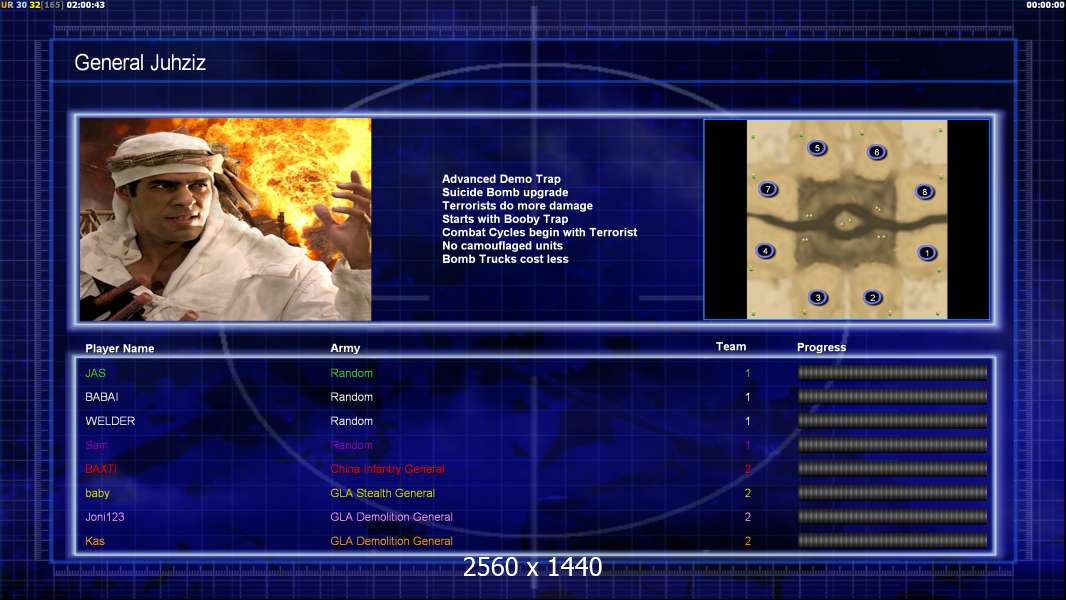Click GLA Stealth General army text
Viewport: 1066px width, 600px height.
tap(383, 493)
